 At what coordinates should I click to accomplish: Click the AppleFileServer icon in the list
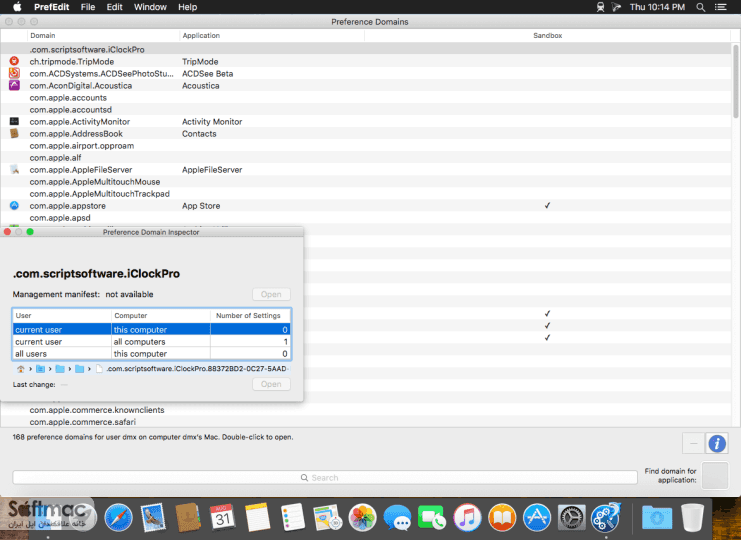pos(14,169)
